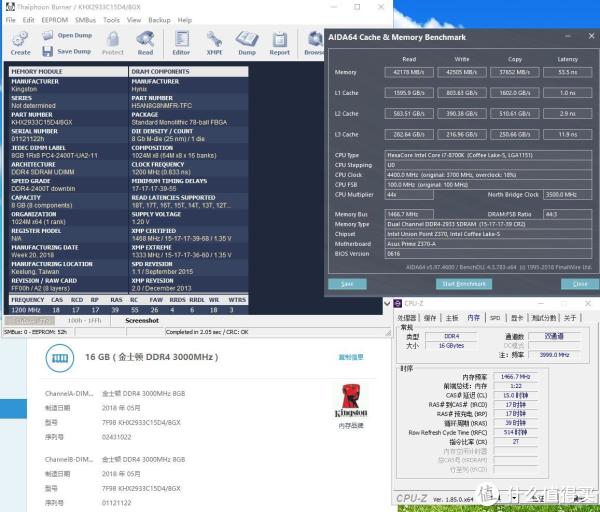
Task: Open the Editor toolbar icon
Action: [181, 39]
